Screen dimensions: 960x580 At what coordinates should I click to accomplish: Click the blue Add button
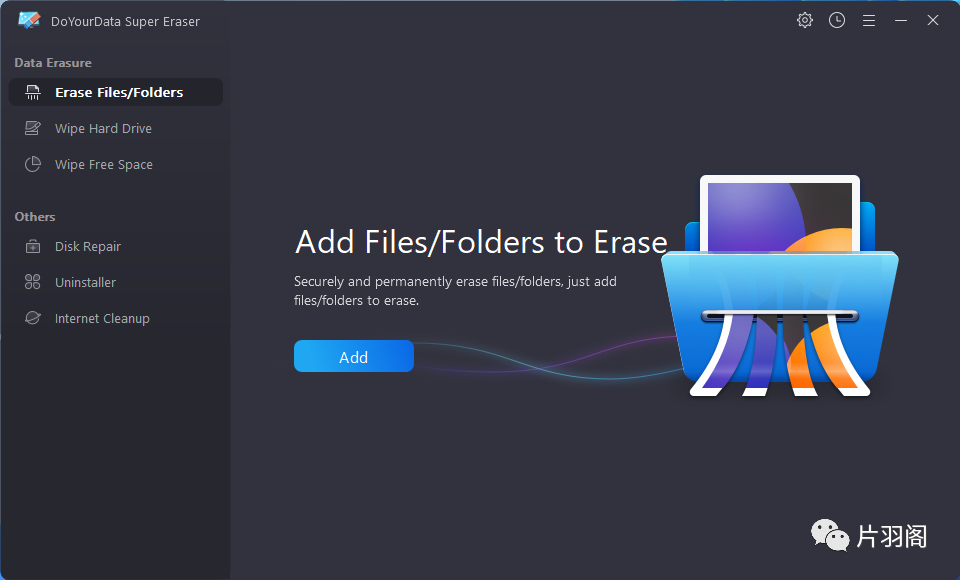[354, 356]
